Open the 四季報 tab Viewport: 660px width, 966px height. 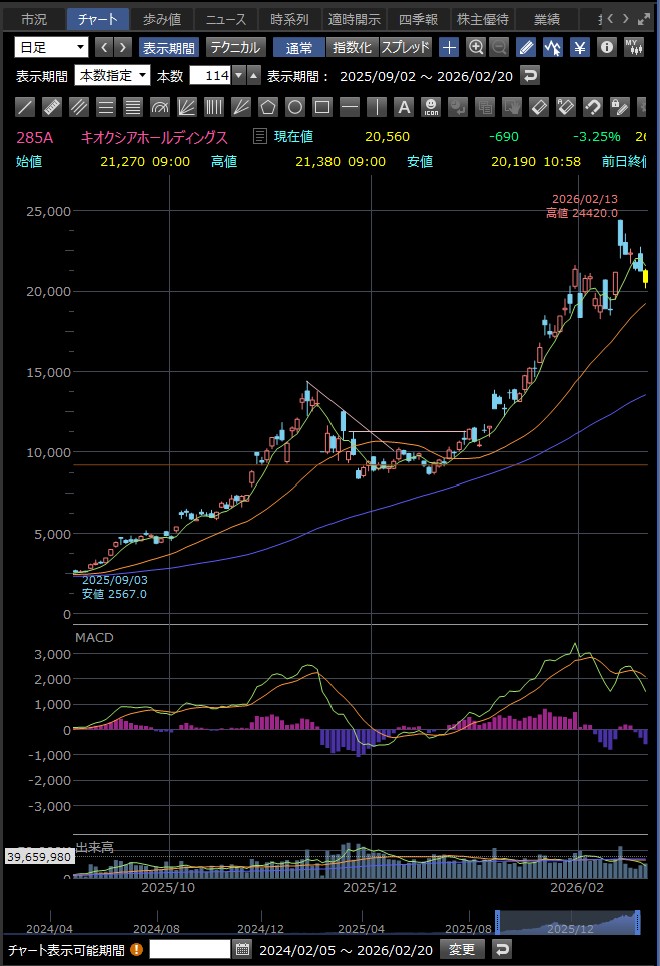pos(418,19)
